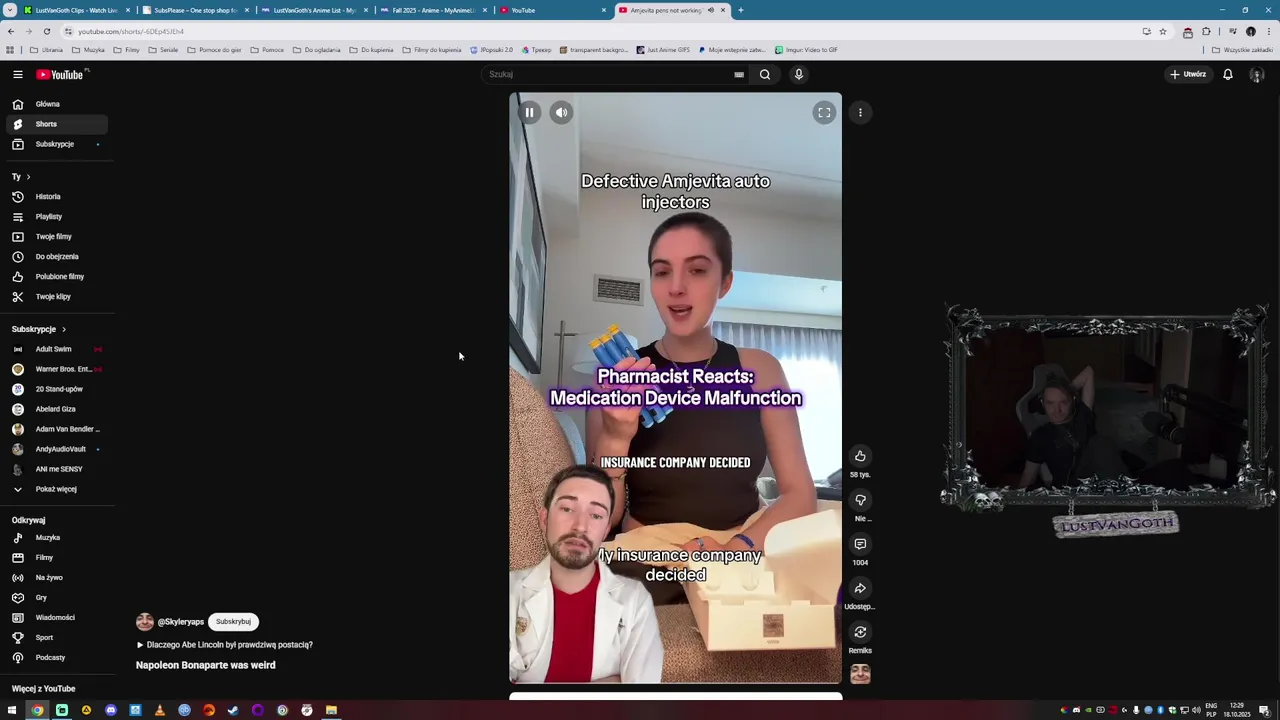
Task: Open Historia in the sidebar
Action: click(x=56, y=197)
